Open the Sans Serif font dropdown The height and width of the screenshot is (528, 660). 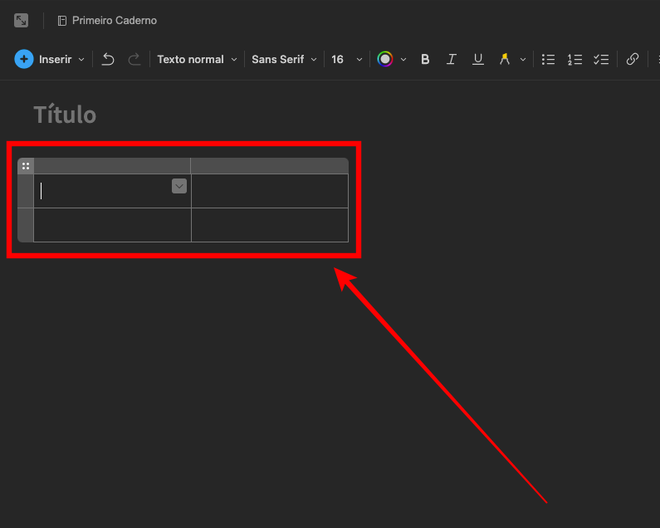pyautogui.click(x=284, y=59)
